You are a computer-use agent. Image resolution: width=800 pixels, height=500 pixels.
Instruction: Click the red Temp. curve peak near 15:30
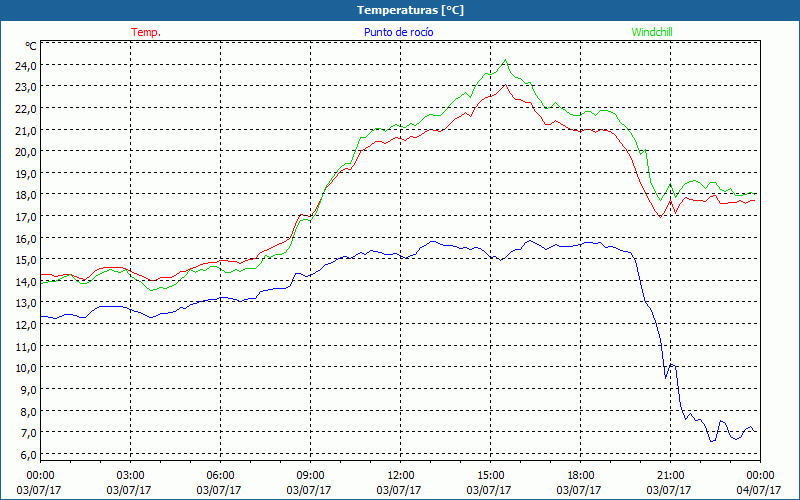click(x=505, y=85)
